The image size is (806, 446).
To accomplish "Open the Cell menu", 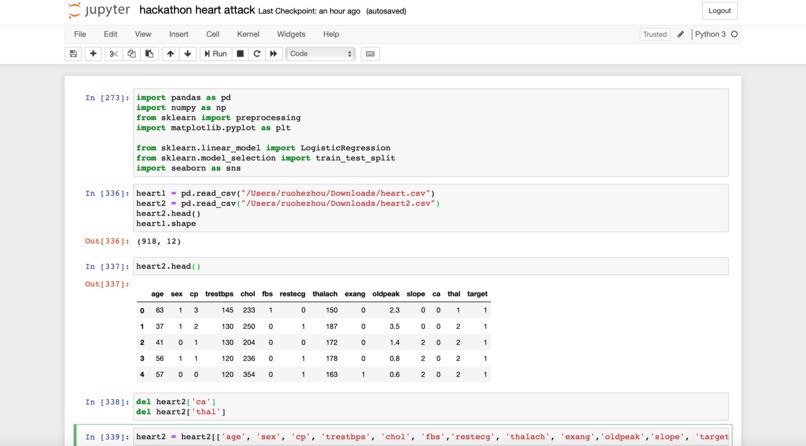I will coord(213,34).
